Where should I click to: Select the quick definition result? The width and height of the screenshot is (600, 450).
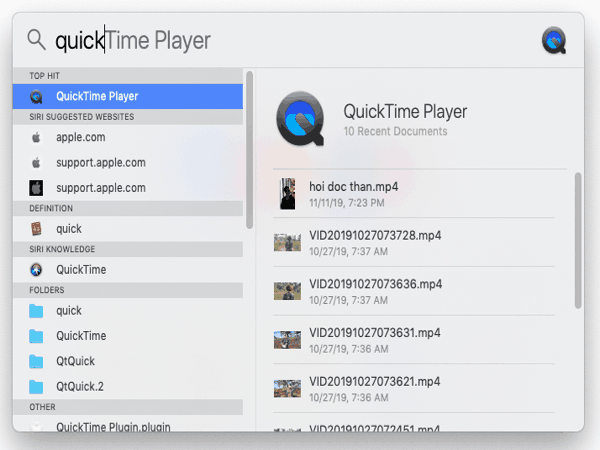pos(128,229)
